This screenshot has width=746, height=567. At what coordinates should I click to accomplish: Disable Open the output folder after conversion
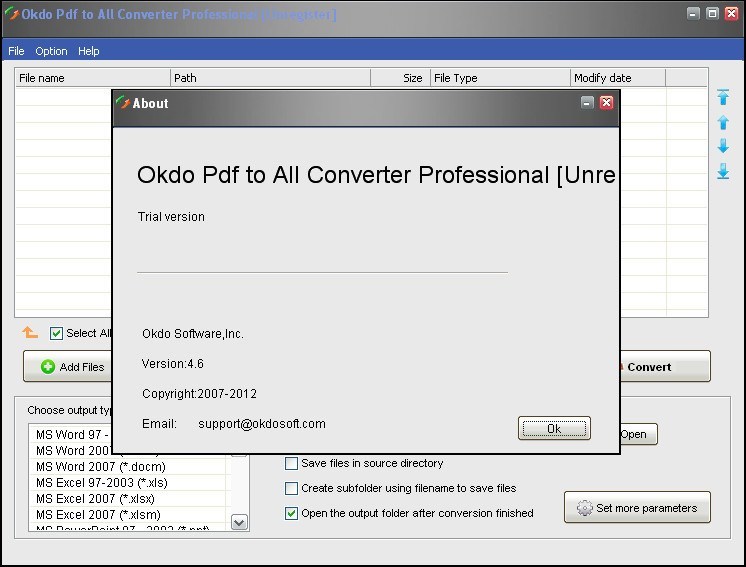(291, 513)
